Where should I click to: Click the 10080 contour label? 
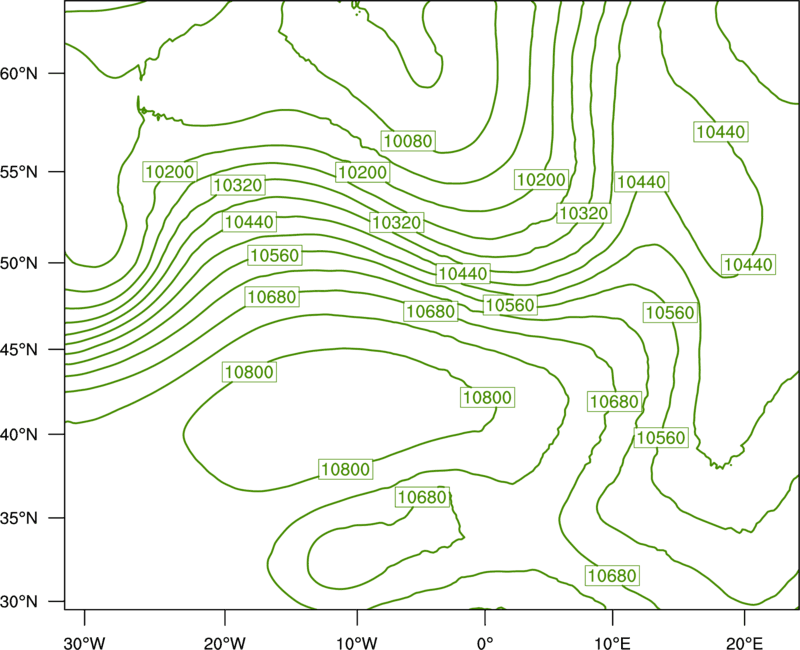tap(408, 141)
